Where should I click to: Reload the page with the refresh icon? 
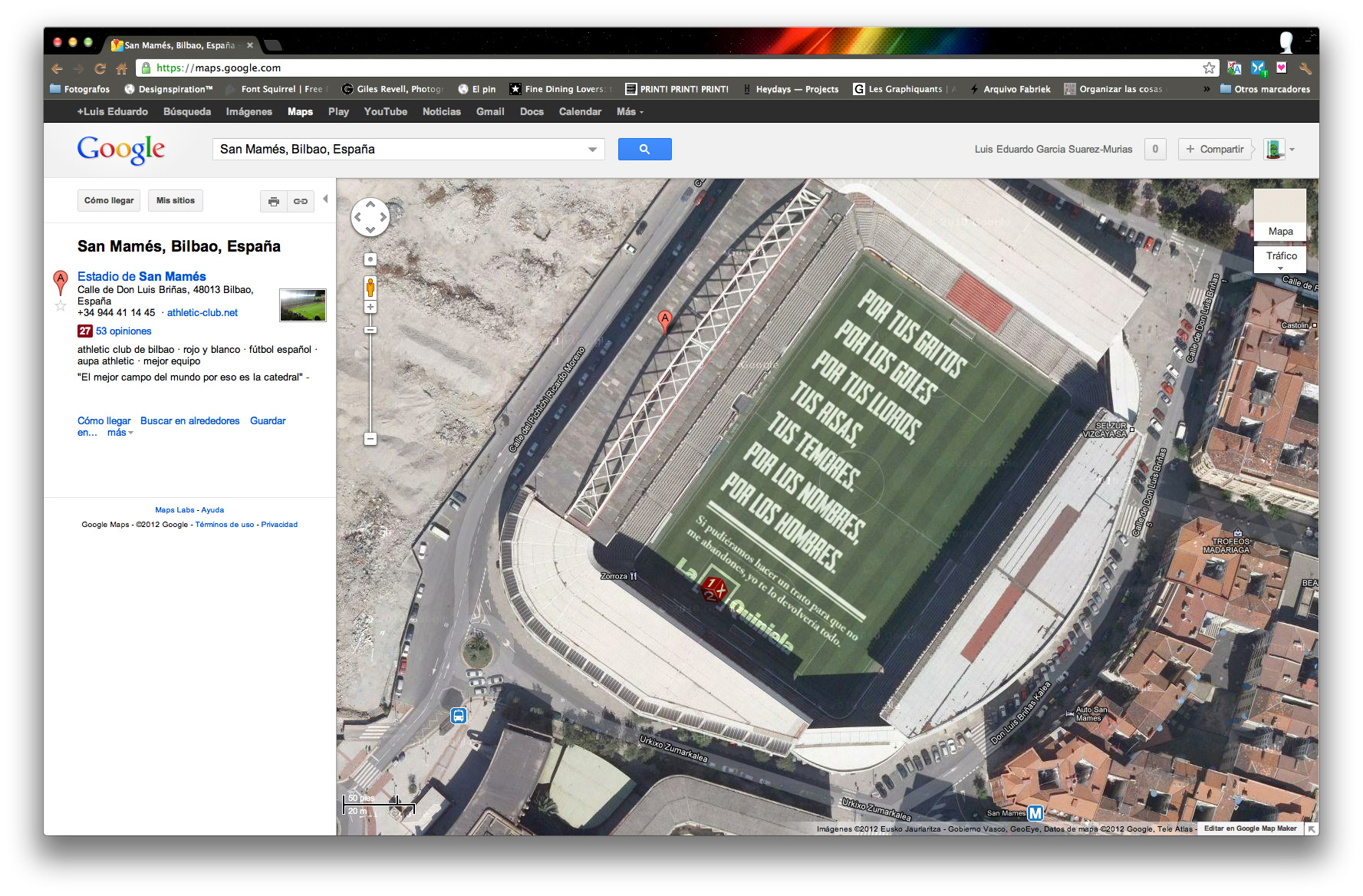[x=100, y=68]
